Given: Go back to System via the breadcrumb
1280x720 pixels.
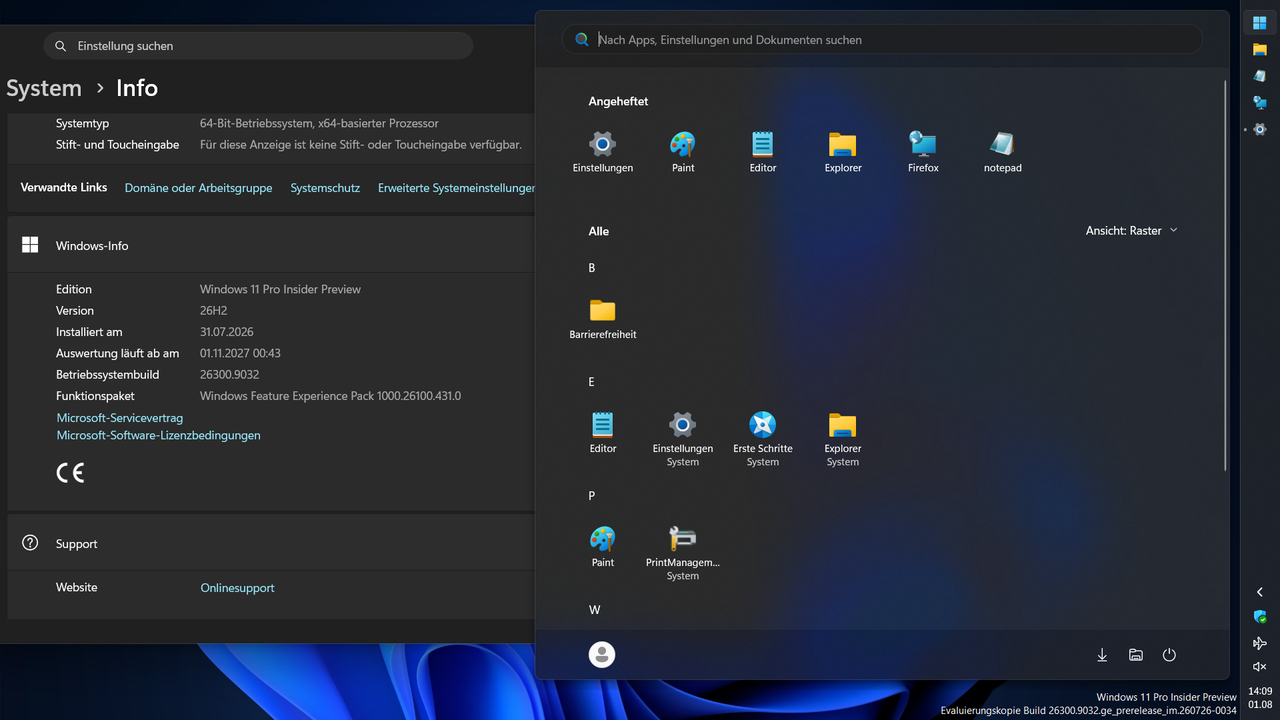Looking at the screenshot, I should coord(44,88).
